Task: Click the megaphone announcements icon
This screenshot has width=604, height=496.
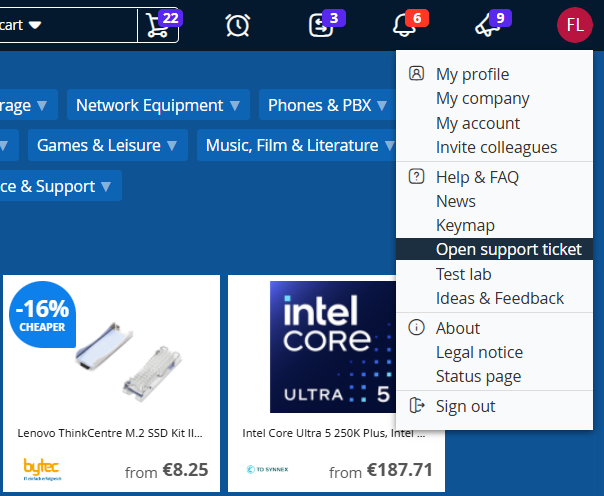Action: click(x=489, y=25)
